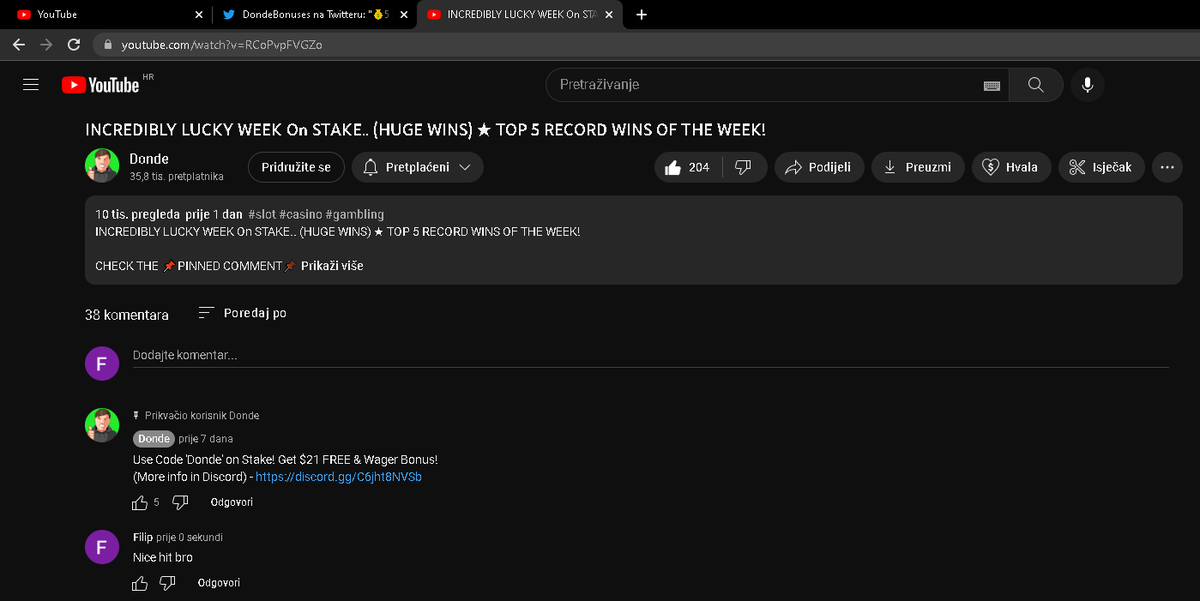Start voice search with microphone icon

click(x=1088, y=85)
